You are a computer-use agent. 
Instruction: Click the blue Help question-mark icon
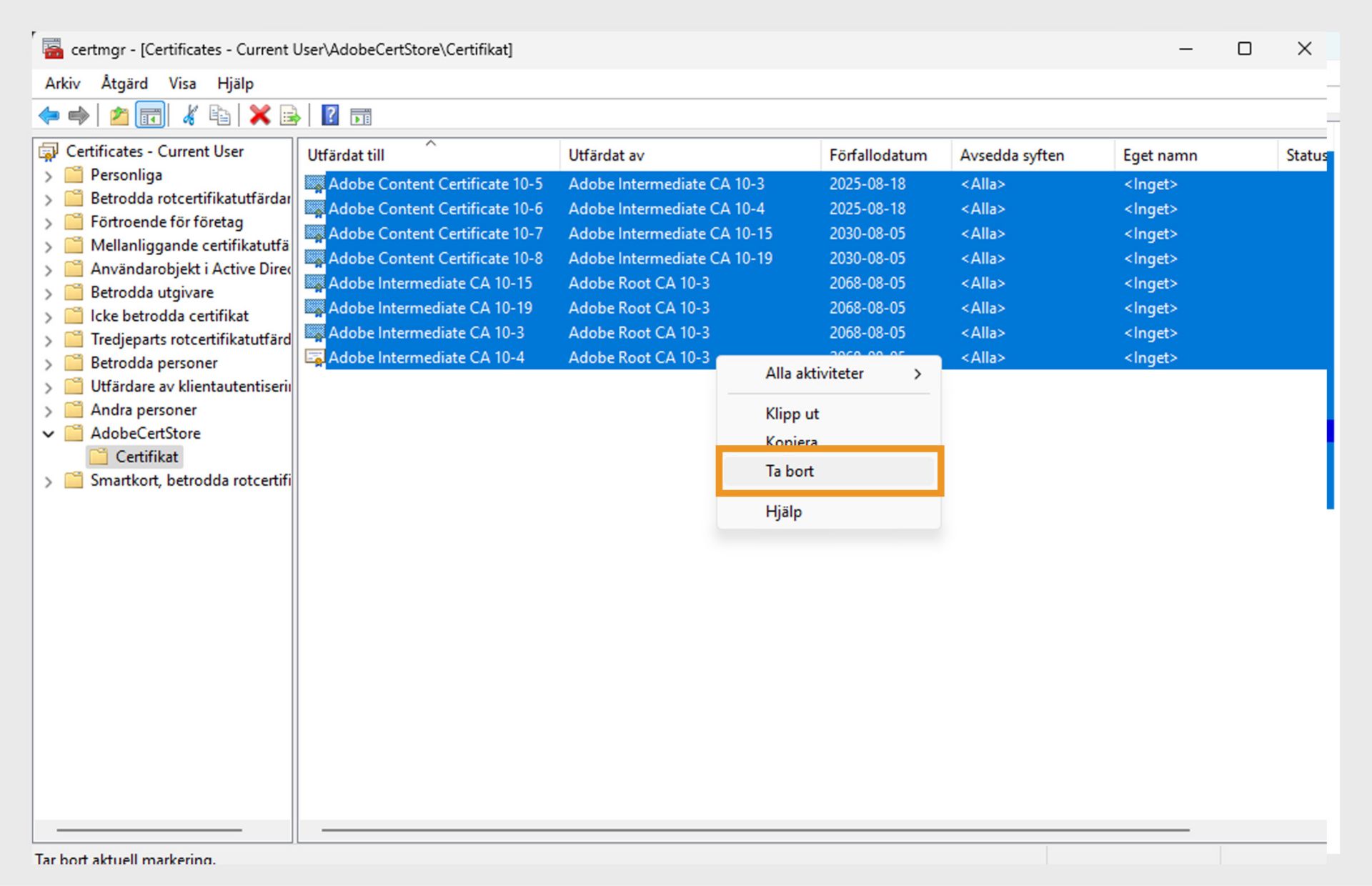click(x=330, y=115)
